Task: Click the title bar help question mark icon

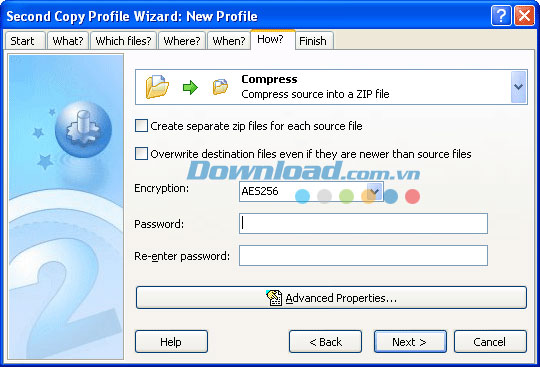Action: coord(501,16)
